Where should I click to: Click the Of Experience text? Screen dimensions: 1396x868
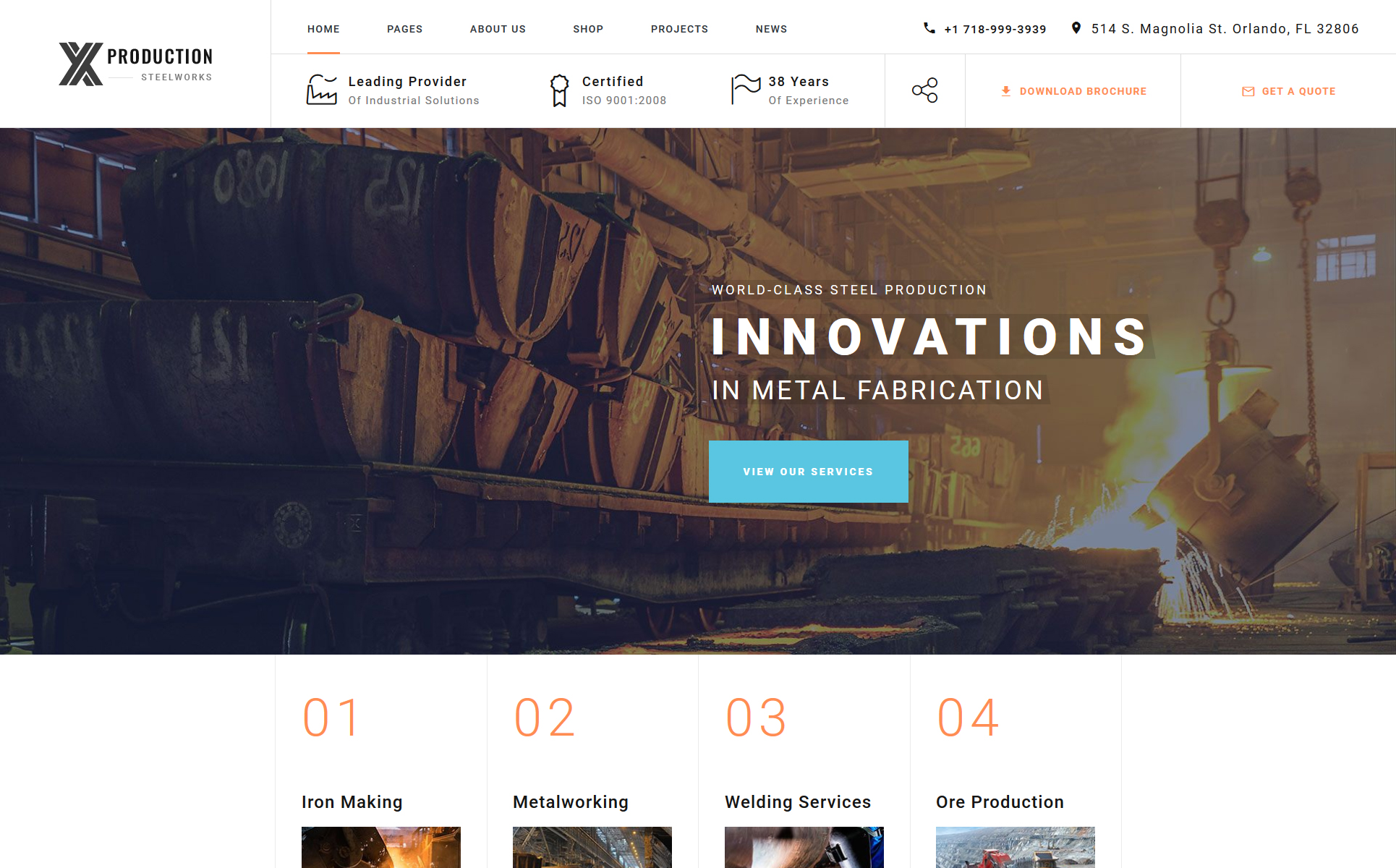(809, 101)
